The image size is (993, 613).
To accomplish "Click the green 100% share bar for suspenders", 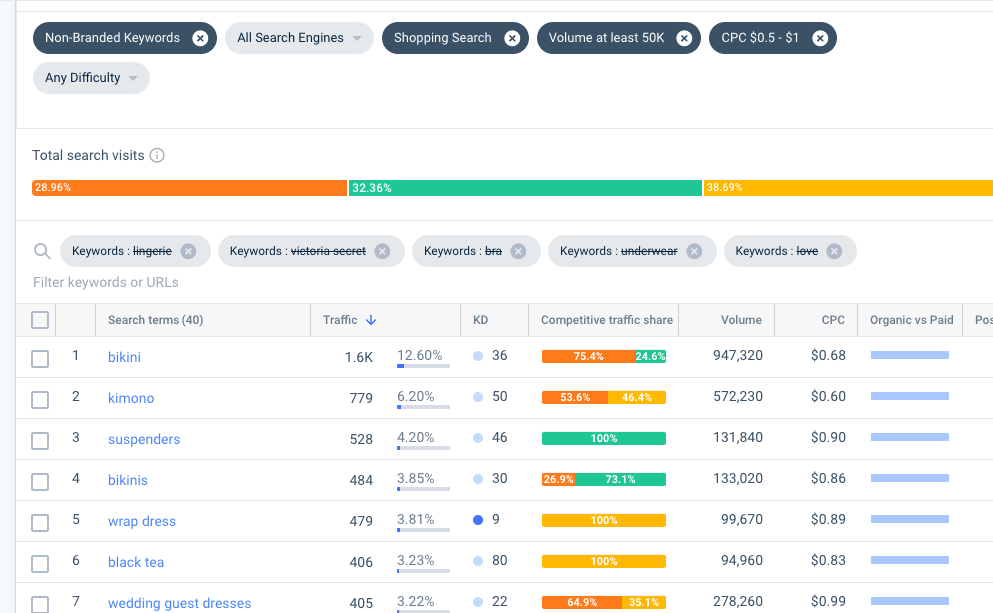I will click(x=604, y=438).
